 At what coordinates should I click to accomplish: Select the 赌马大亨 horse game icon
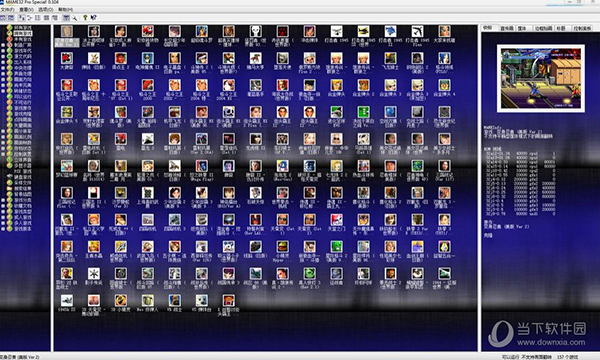(255, 58)
